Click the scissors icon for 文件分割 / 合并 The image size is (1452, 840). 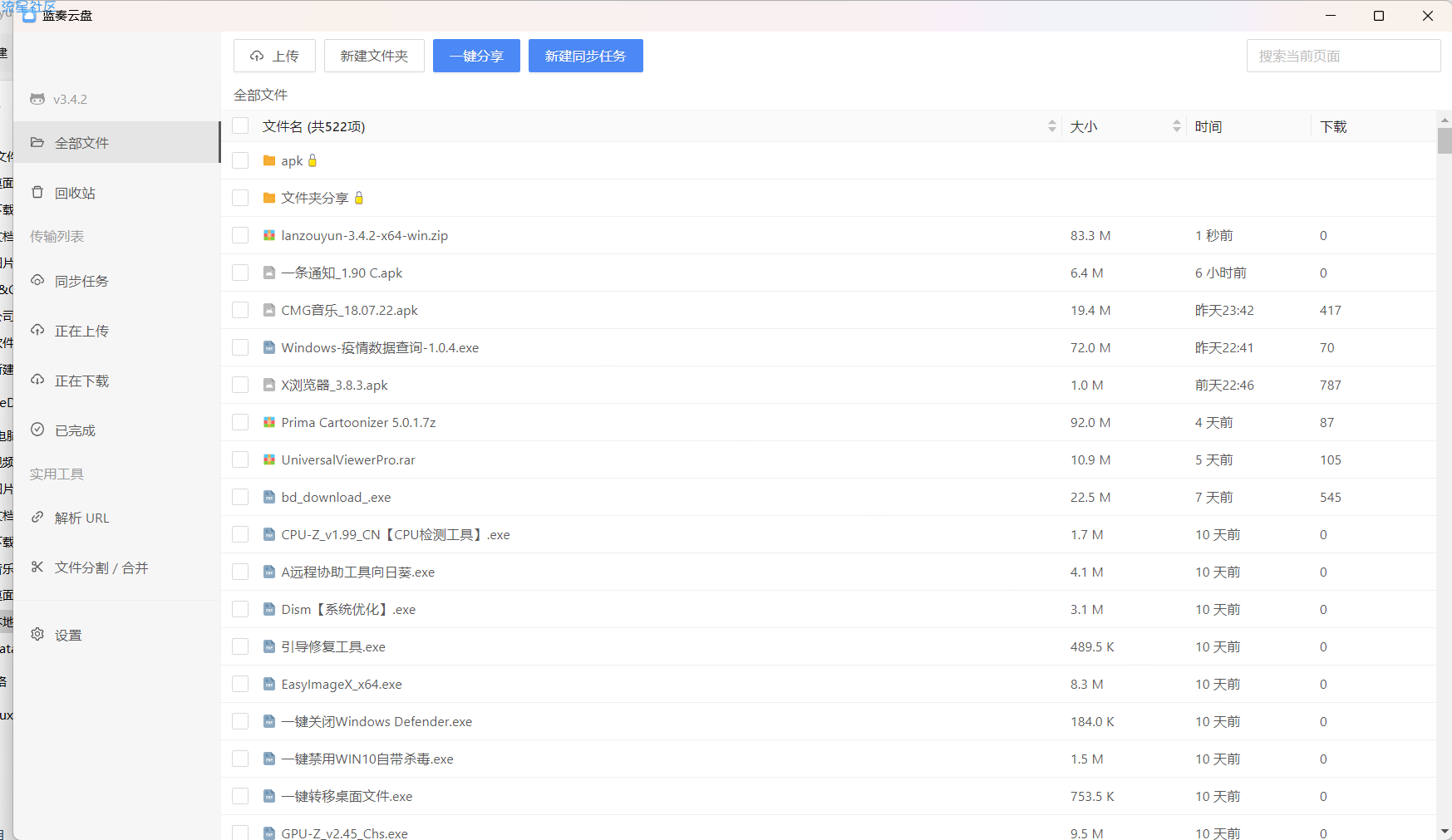[37, 567]
